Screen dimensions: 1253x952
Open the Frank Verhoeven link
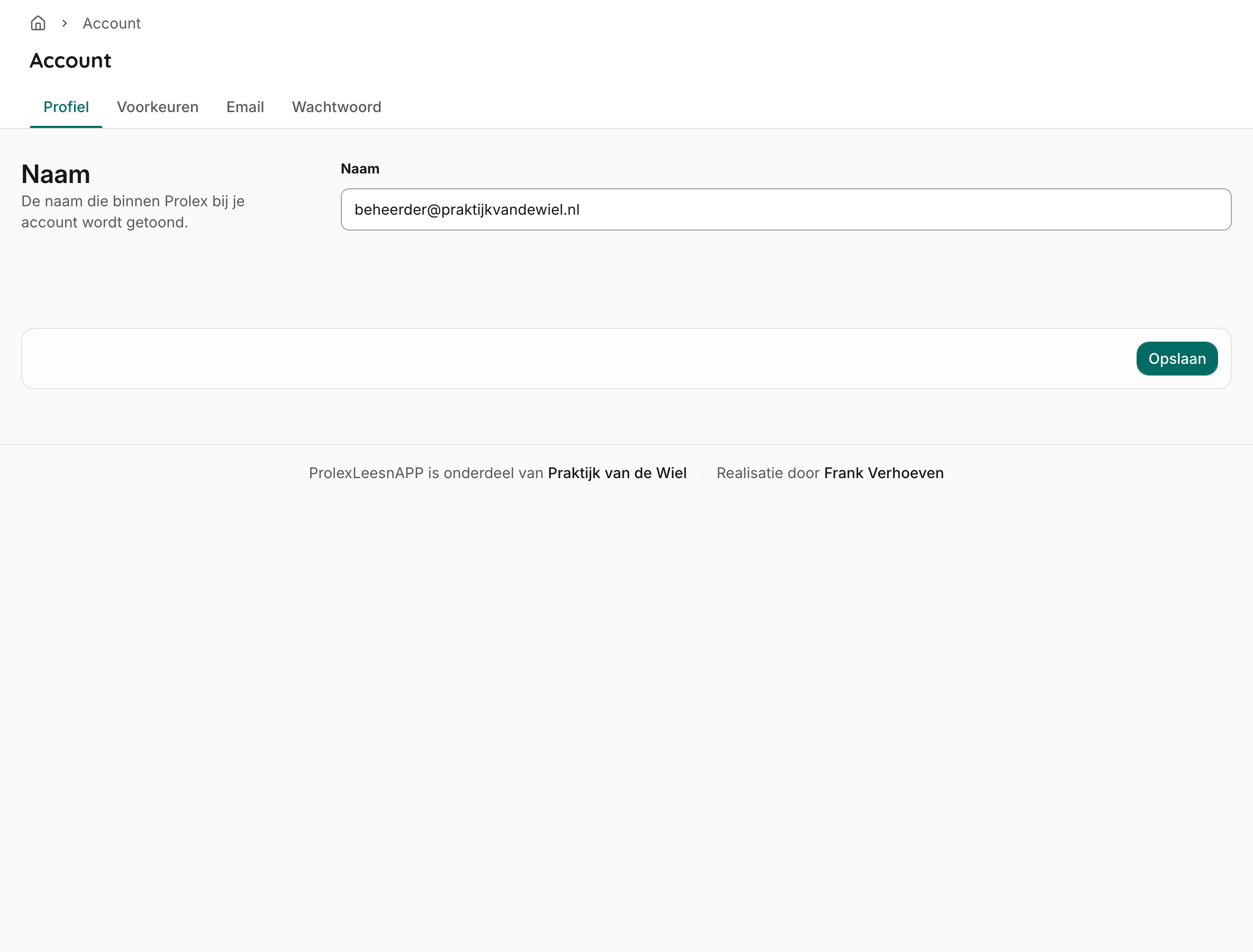click(x=884, y=473)
